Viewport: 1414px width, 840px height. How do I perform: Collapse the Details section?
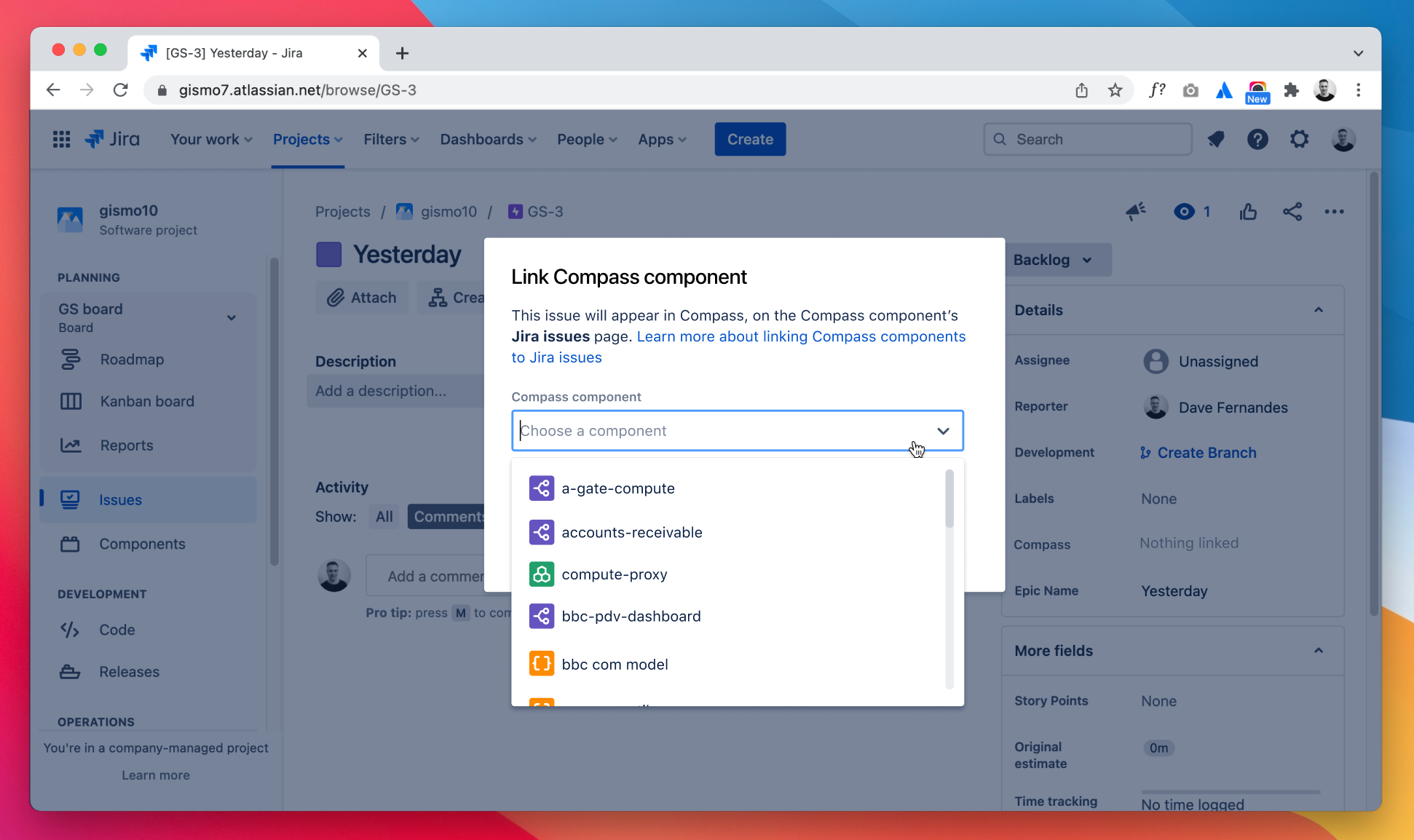coord(1319,310)
